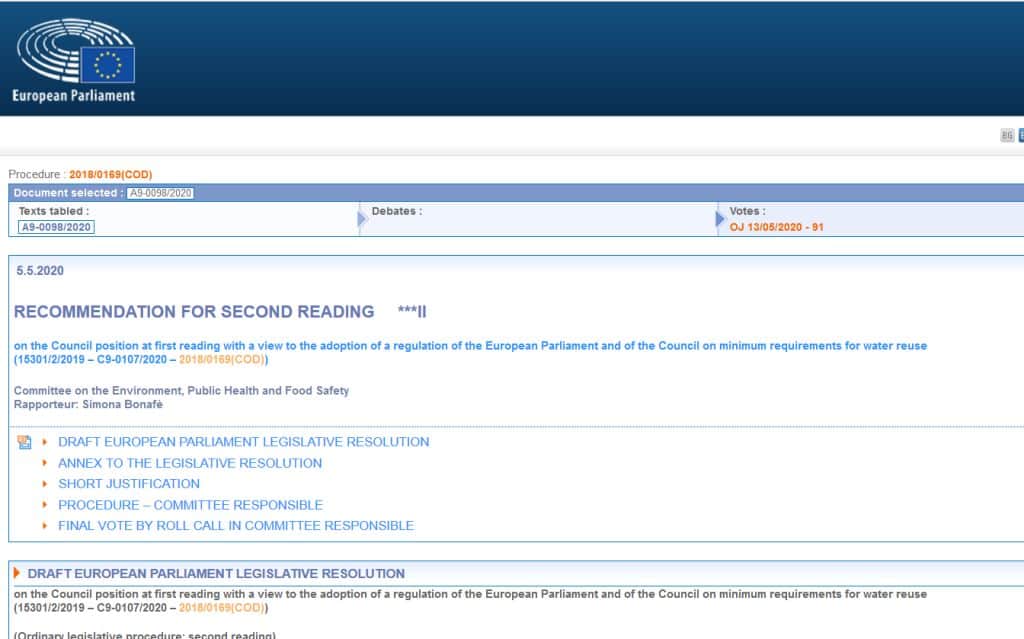Click the document icon beside the contents list
The image size is (1024, 639).
[x=25, y=442]
